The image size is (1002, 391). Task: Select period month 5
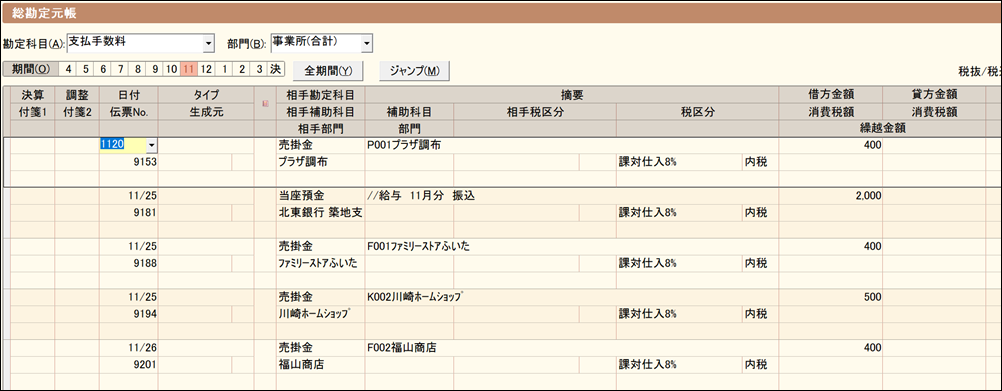click(85, 69)
